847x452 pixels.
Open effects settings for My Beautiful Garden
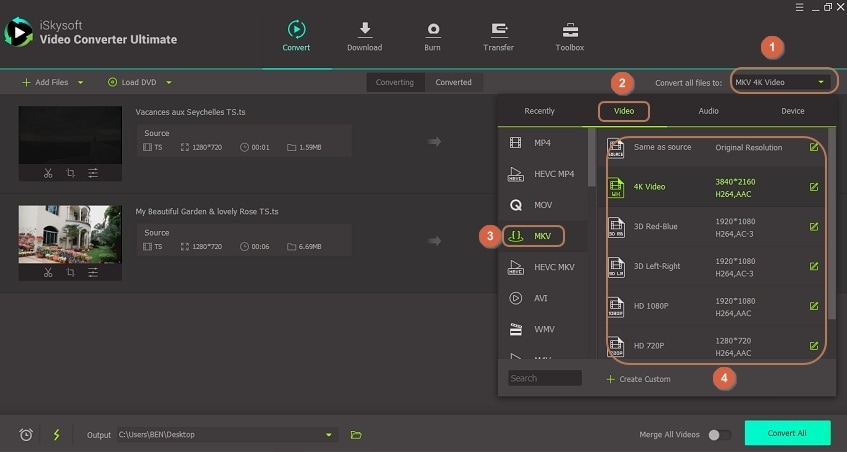pyautogui.click(x=93, y=272)
